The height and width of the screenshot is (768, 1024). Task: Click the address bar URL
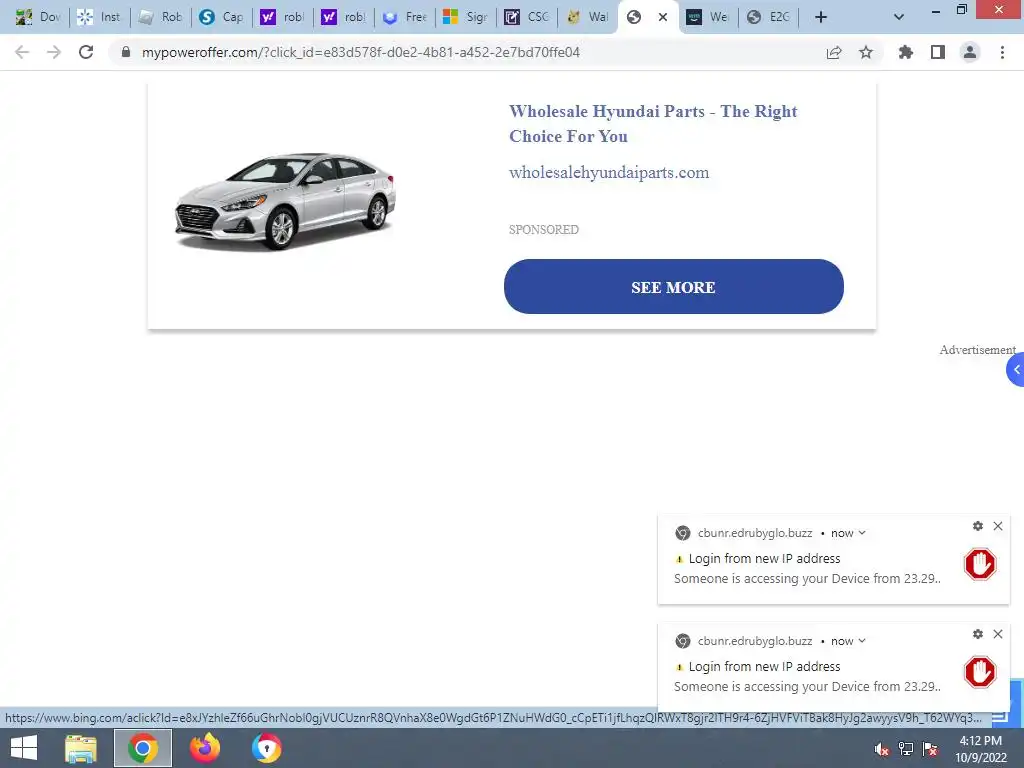point(360,52)
